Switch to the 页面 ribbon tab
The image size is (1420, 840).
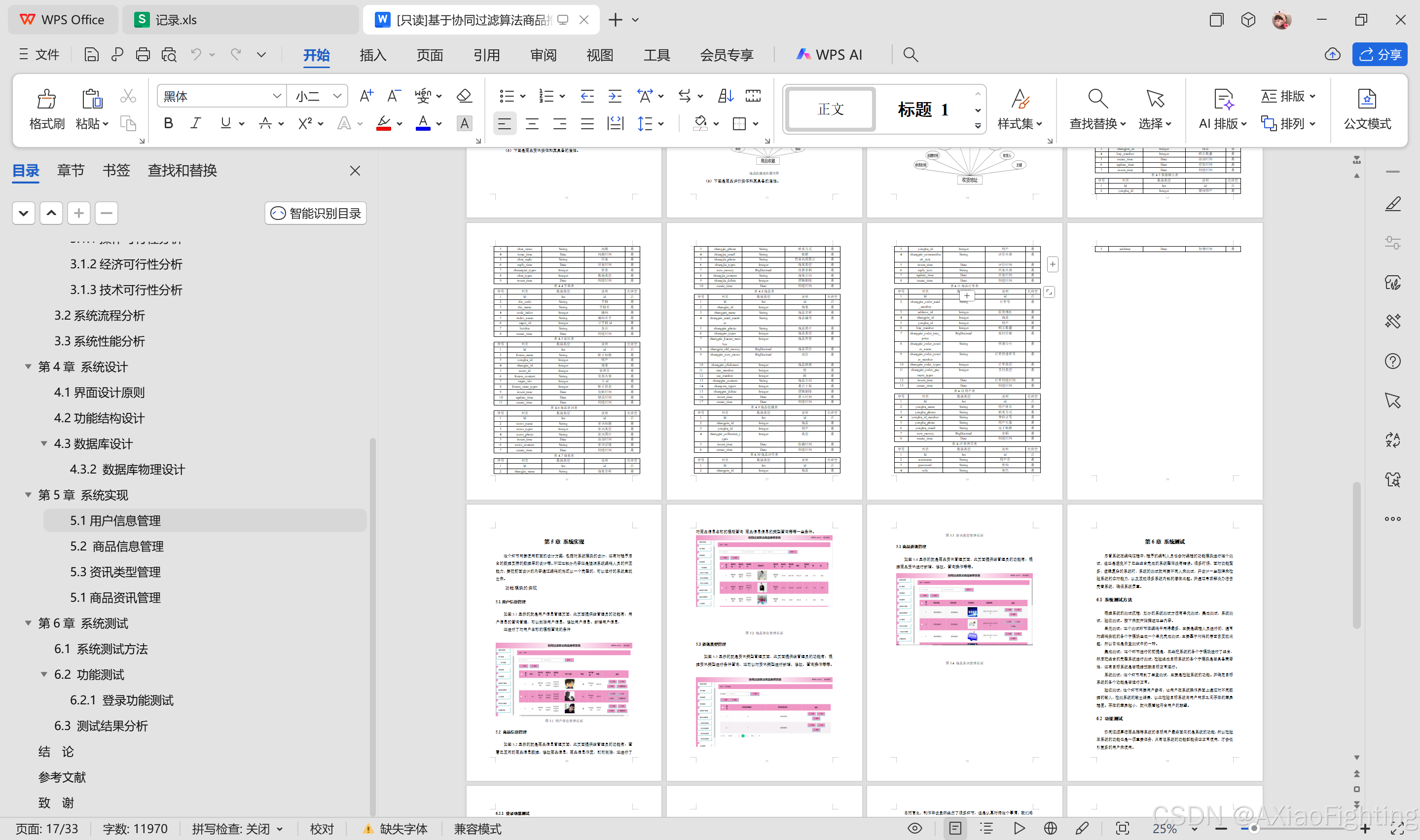(430, 55)
